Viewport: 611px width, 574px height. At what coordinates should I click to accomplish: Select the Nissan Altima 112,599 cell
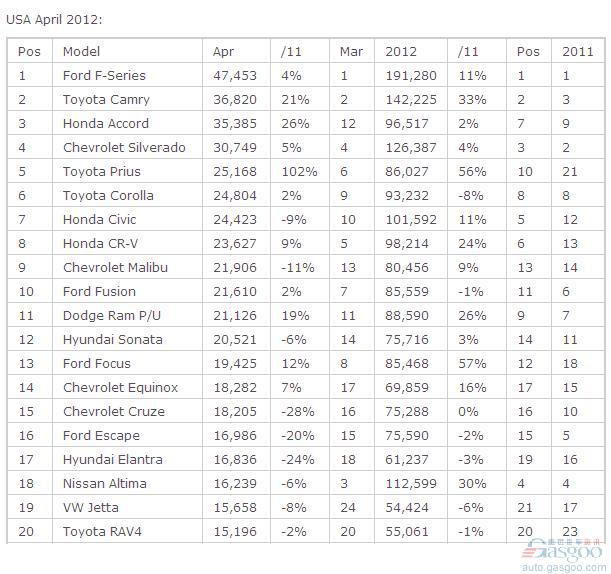point(411,484)
